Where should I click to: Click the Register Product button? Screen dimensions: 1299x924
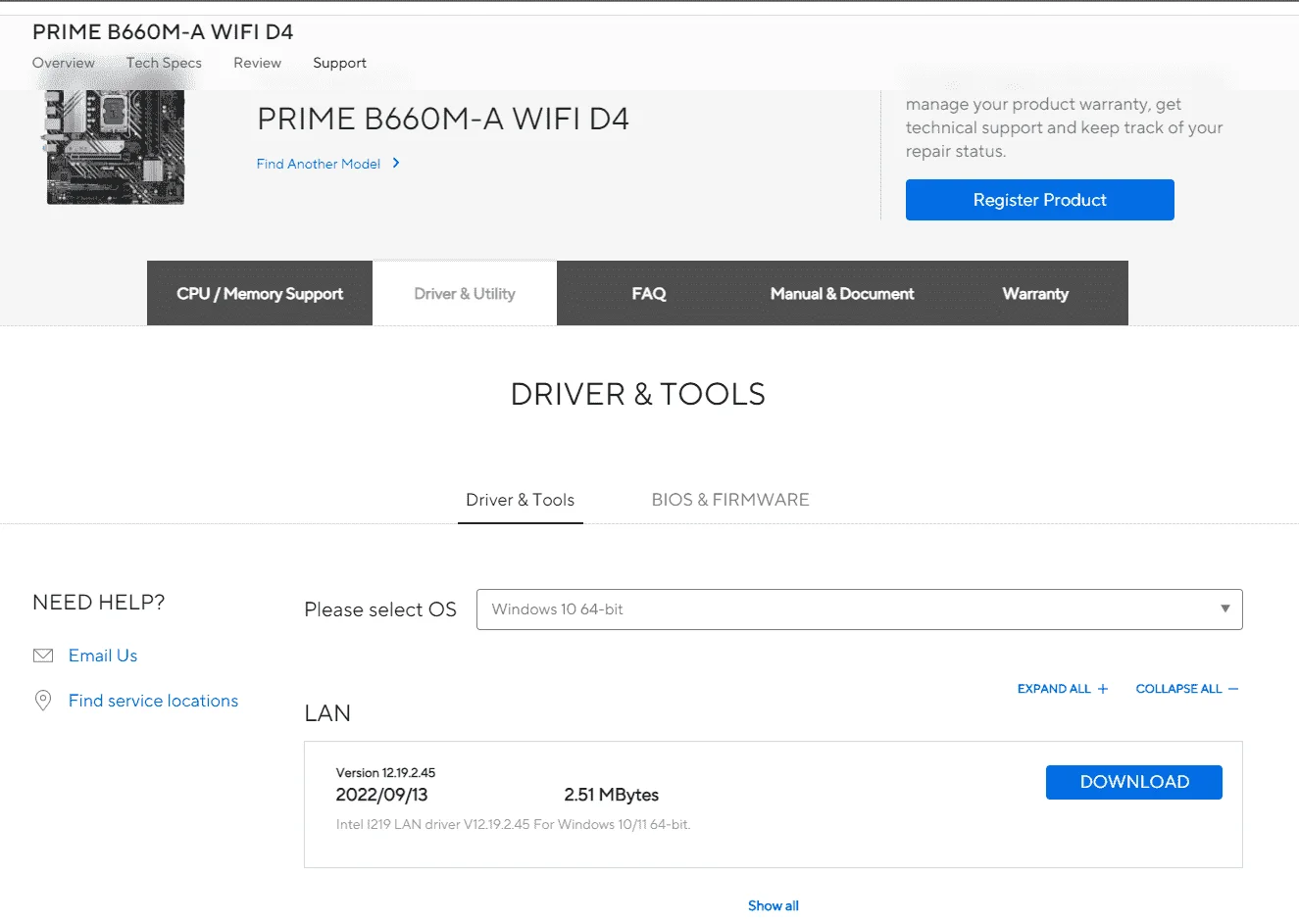[1039, 200]
